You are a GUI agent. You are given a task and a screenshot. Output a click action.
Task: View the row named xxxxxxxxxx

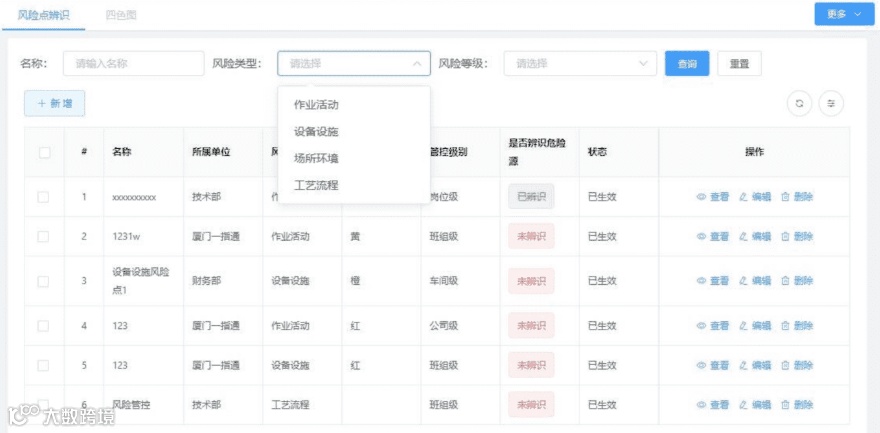click(x=713, y=197)
